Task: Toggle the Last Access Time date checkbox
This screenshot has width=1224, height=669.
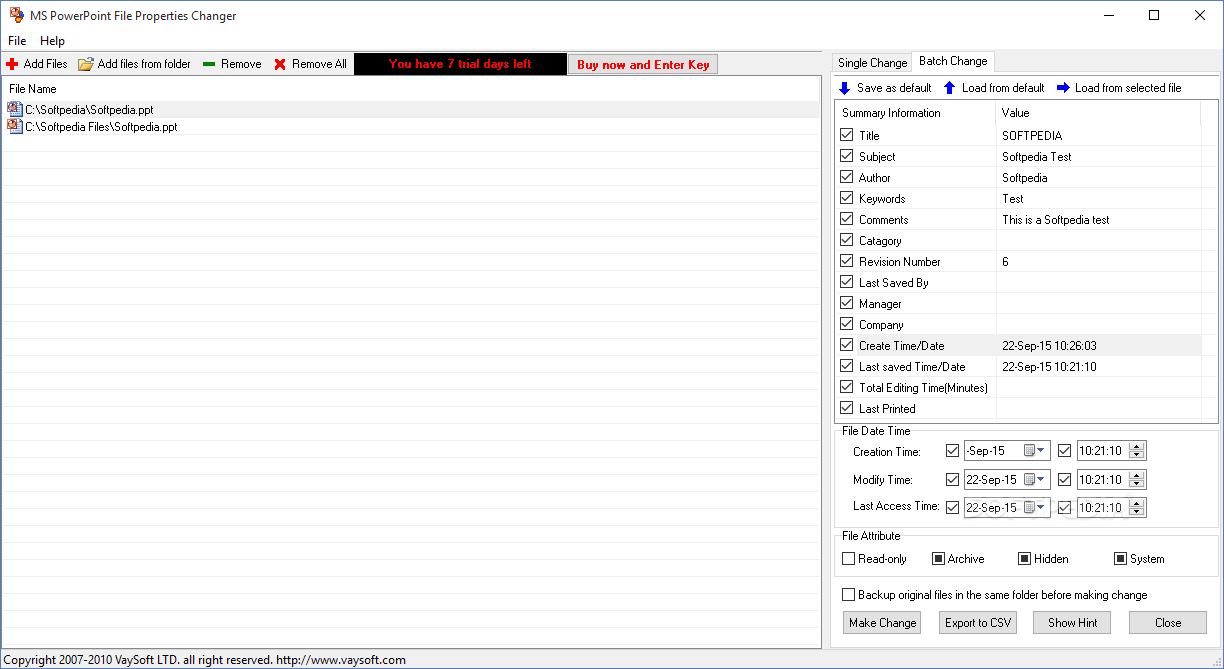Action: (952, 507)
